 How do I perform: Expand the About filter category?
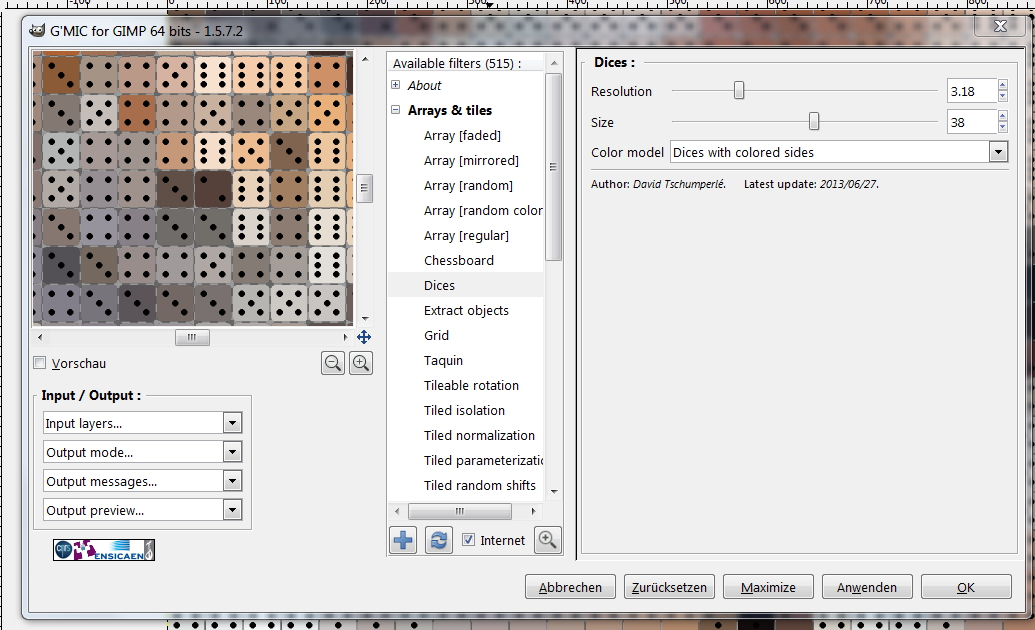click(x=396, y=85)
